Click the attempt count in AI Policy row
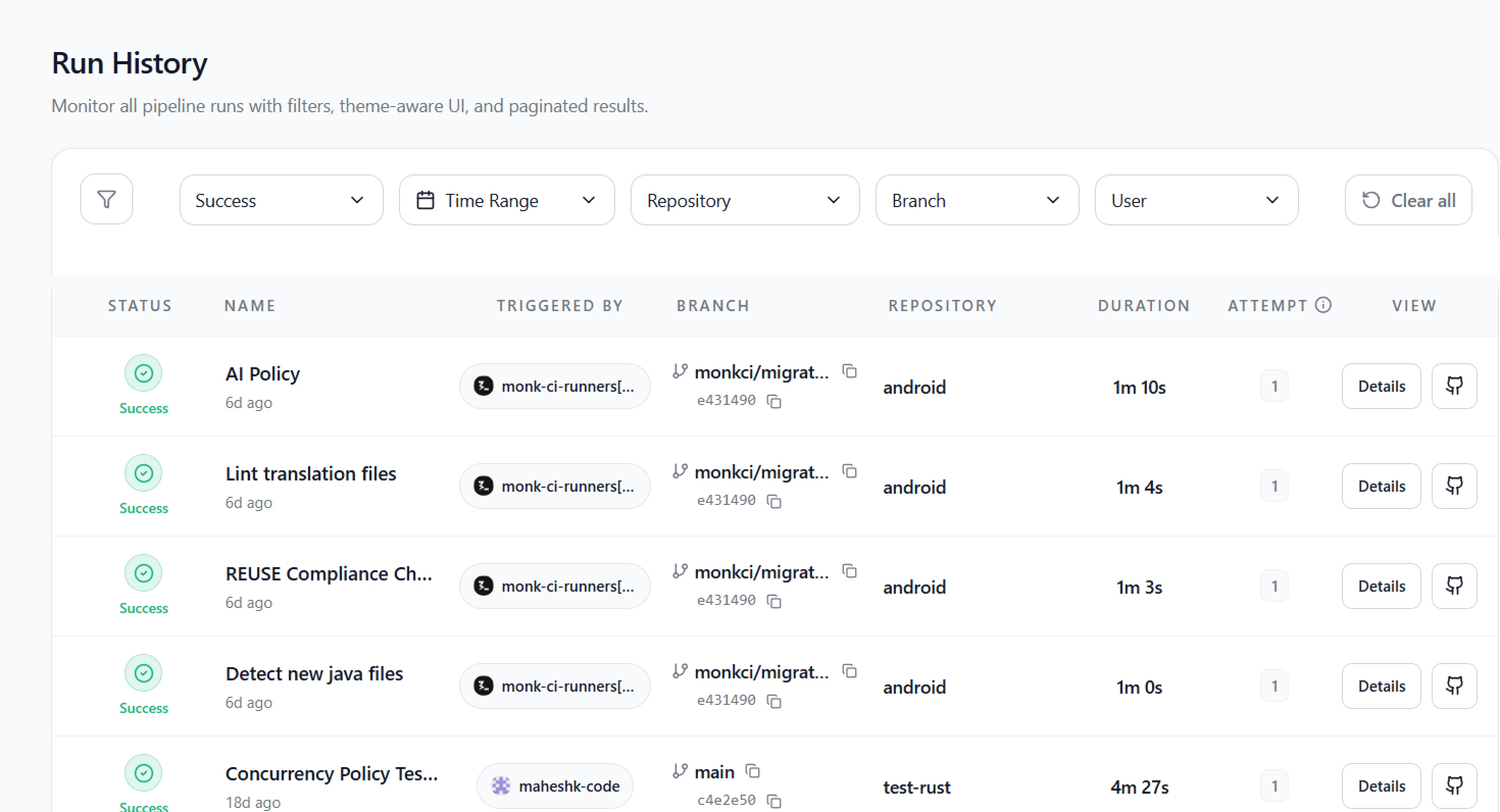This screenshot has width=1500, height=812. click(x=1274, y=386)
